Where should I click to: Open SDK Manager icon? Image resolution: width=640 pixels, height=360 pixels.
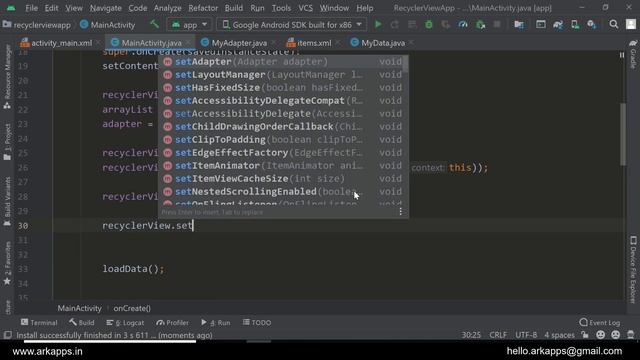[x=592, y=25]
